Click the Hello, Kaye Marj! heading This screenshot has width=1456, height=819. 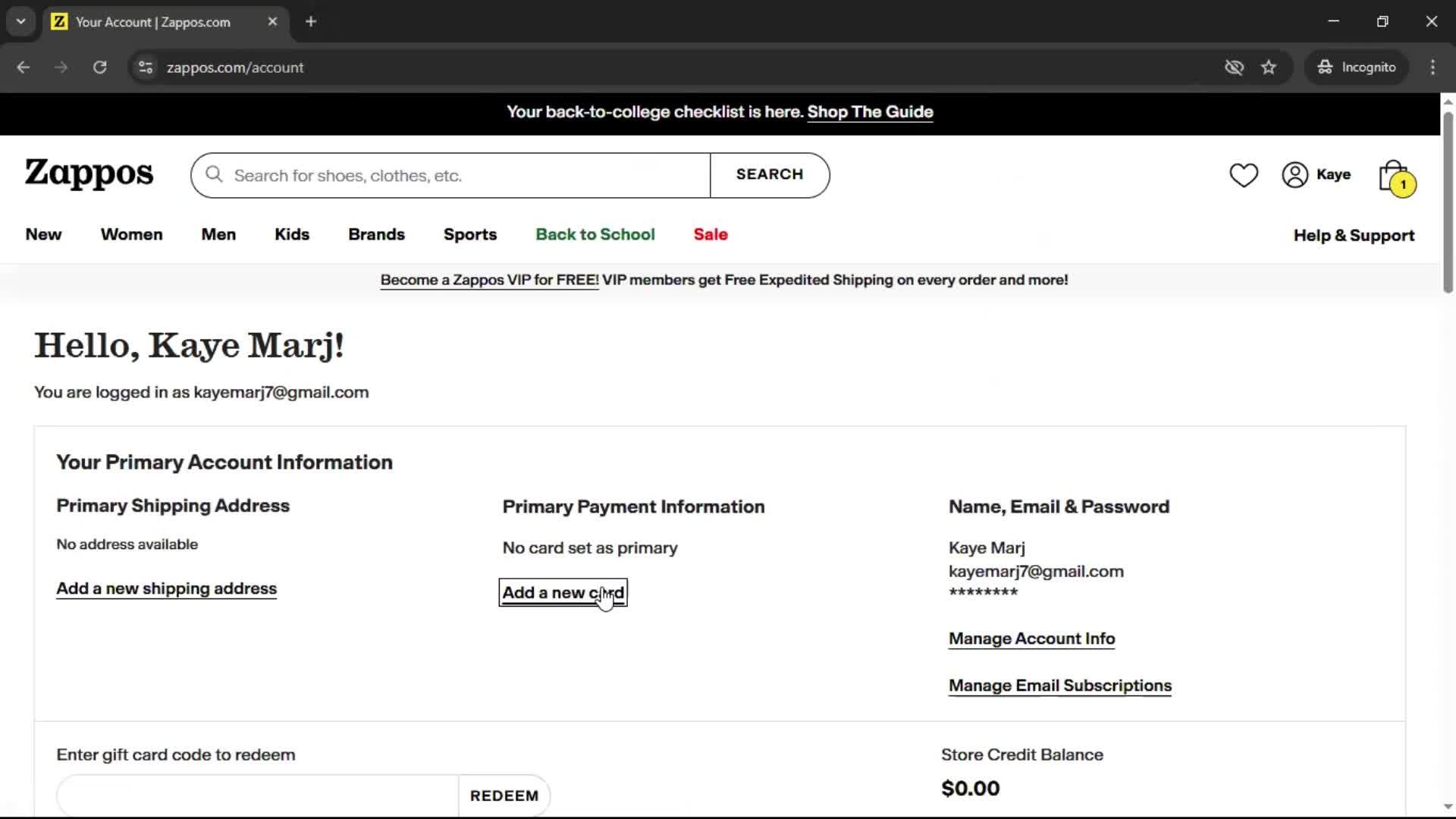189,346
